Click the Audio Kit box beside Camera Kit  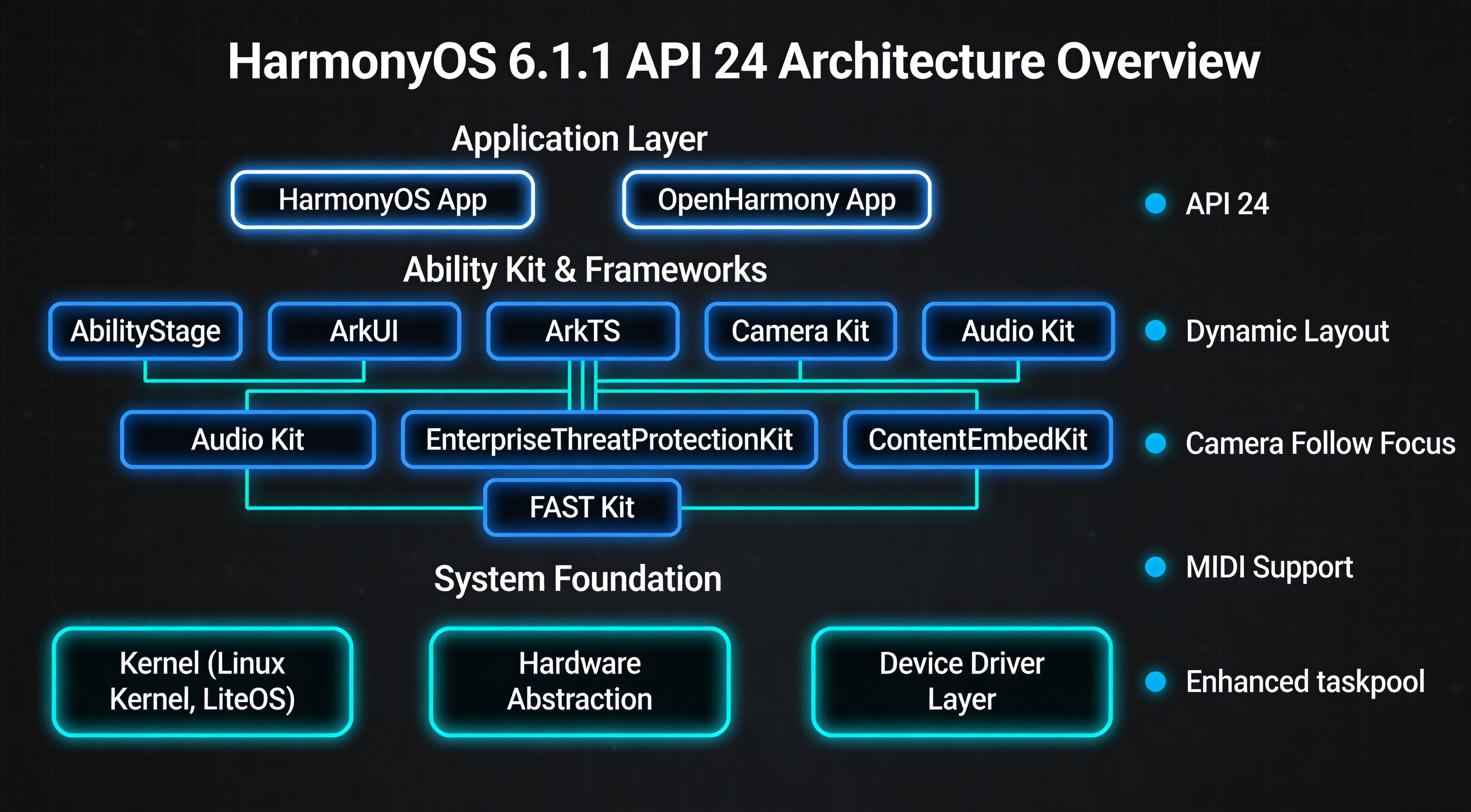tap(1018, 331)
